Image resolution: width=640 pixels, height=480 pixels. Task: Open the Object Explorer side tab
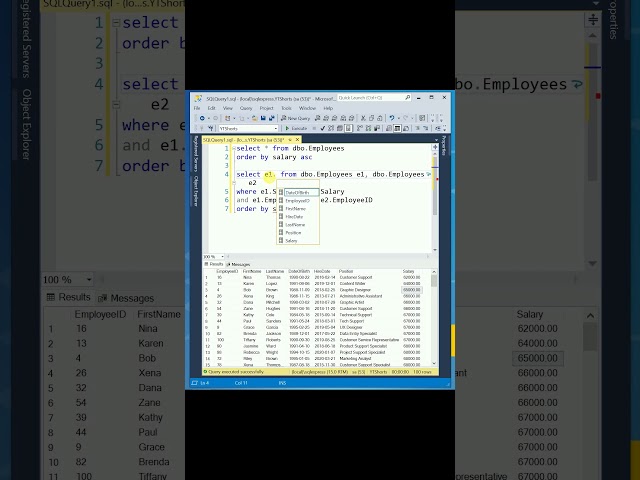[x=196, y=191]
